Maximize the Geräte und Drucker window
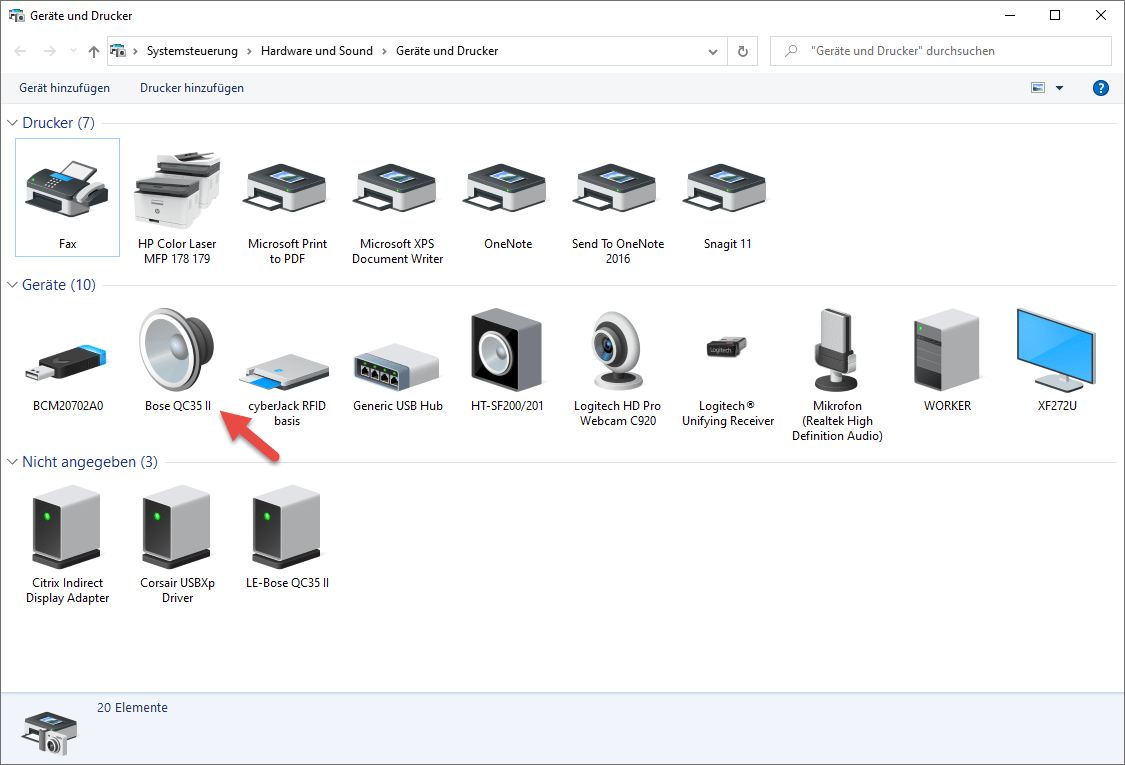 (1055, 15)
